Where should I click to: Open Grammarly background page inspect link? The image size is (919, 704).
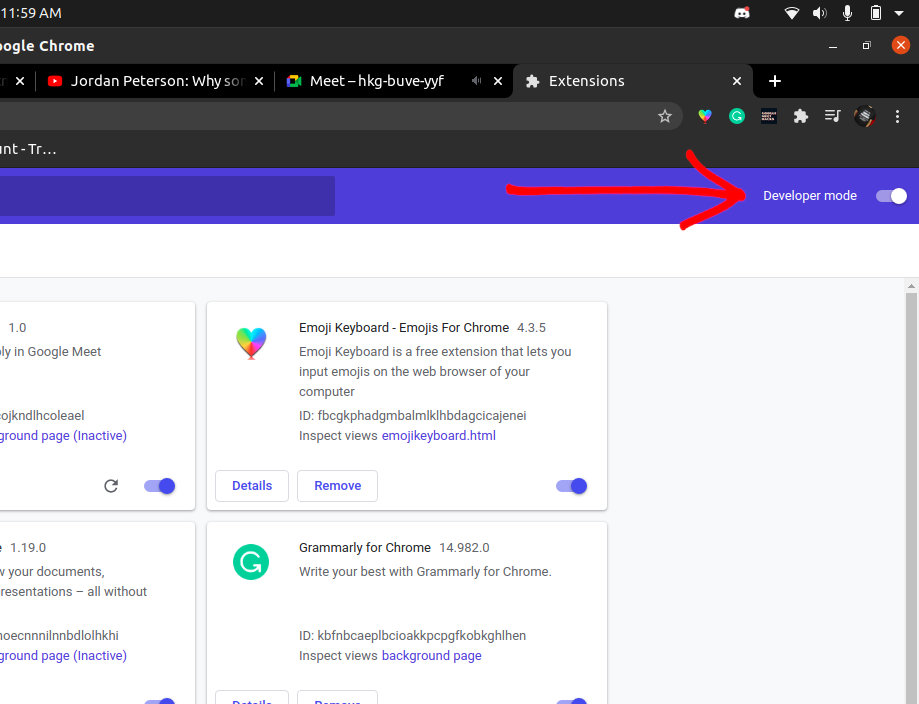click(431, 655)
